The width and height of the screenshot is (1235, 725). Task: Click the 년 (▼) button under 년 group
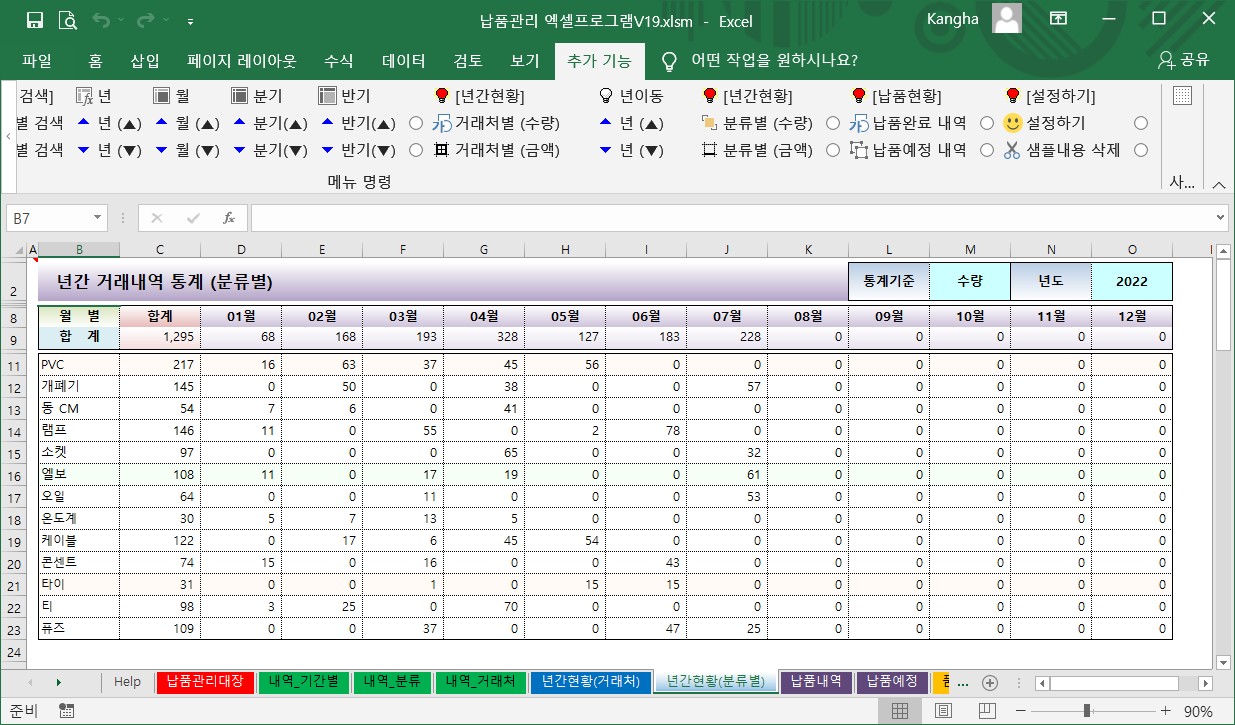coord(111,151)
